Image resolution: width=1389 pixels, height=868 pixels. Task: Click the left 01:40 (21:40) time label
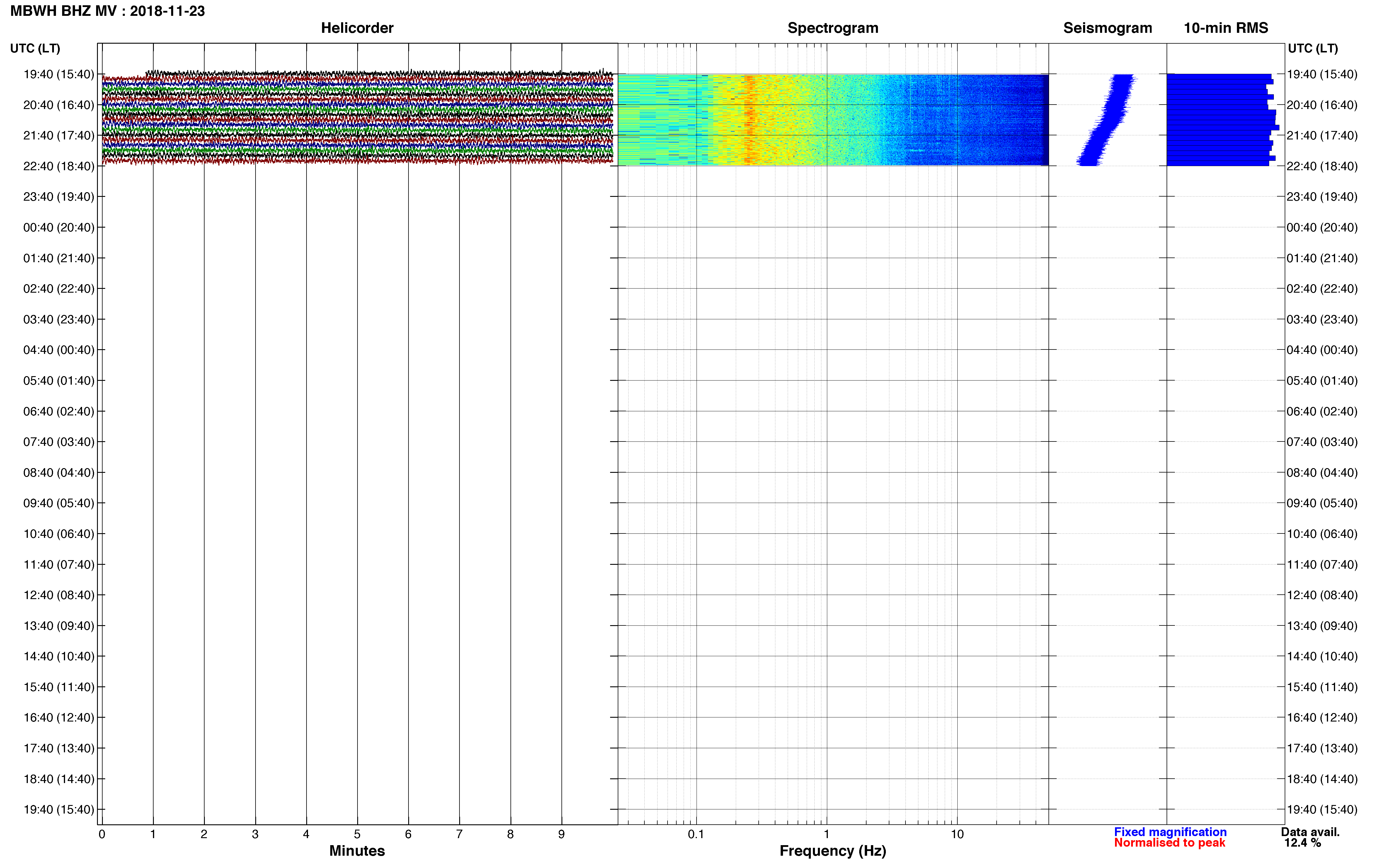(x=59, y=258)
